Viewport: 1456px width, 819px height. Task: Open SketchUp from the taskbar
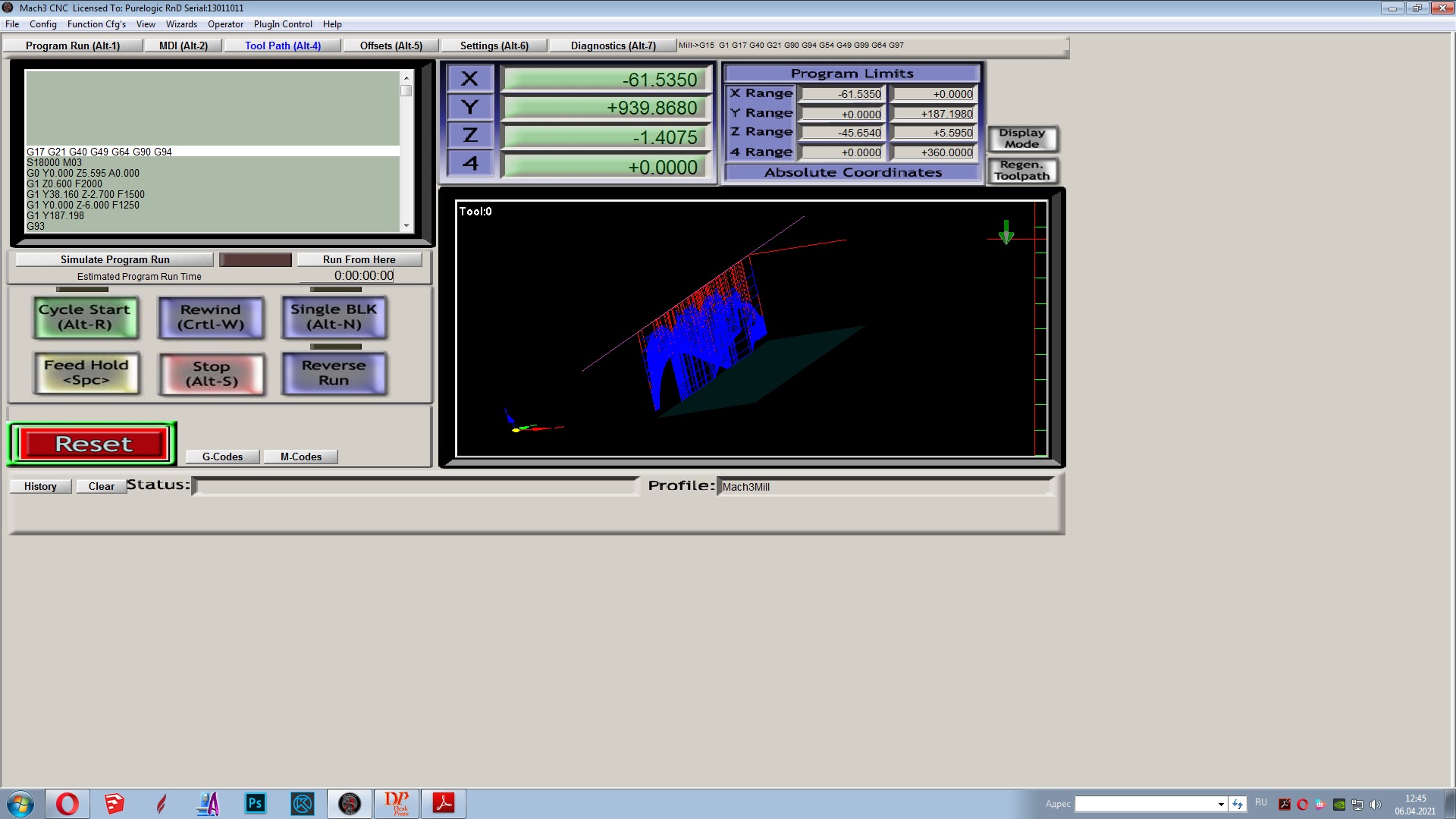pyautogui.click(x=115, y=804)
